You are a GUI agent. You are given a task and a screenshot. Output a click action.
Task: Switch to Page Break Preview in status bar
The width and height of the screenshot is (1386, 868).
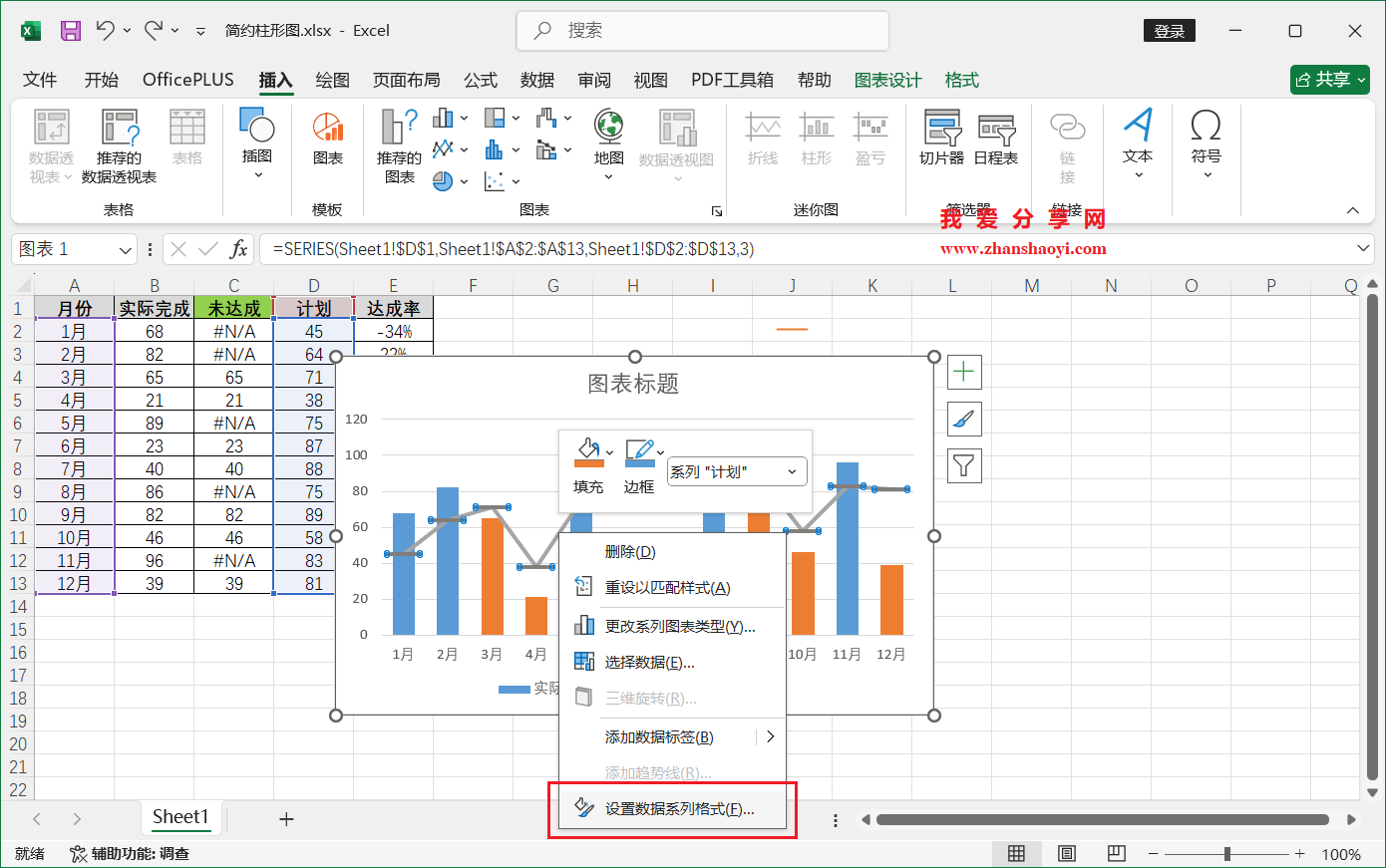pos(1116,853)
